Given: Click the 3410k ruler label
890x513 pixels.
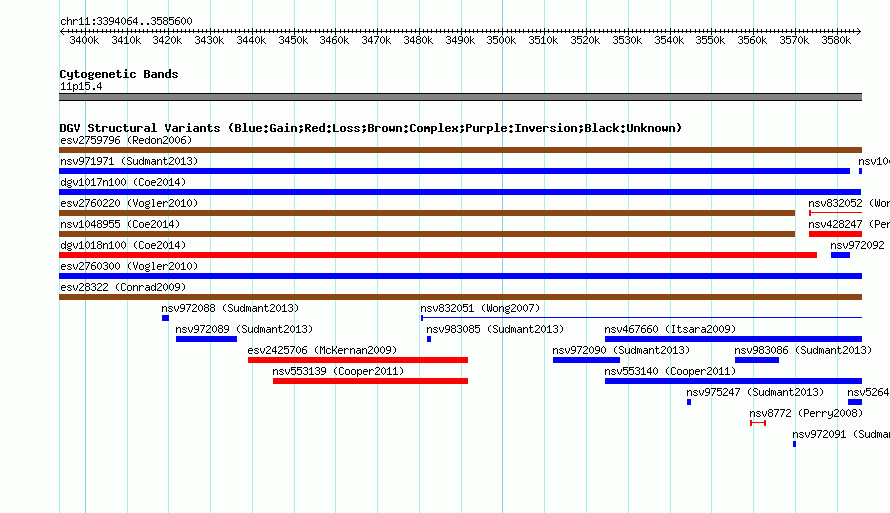Looking at the screenshot, I should pyautogui.click(x=126, y=40).
